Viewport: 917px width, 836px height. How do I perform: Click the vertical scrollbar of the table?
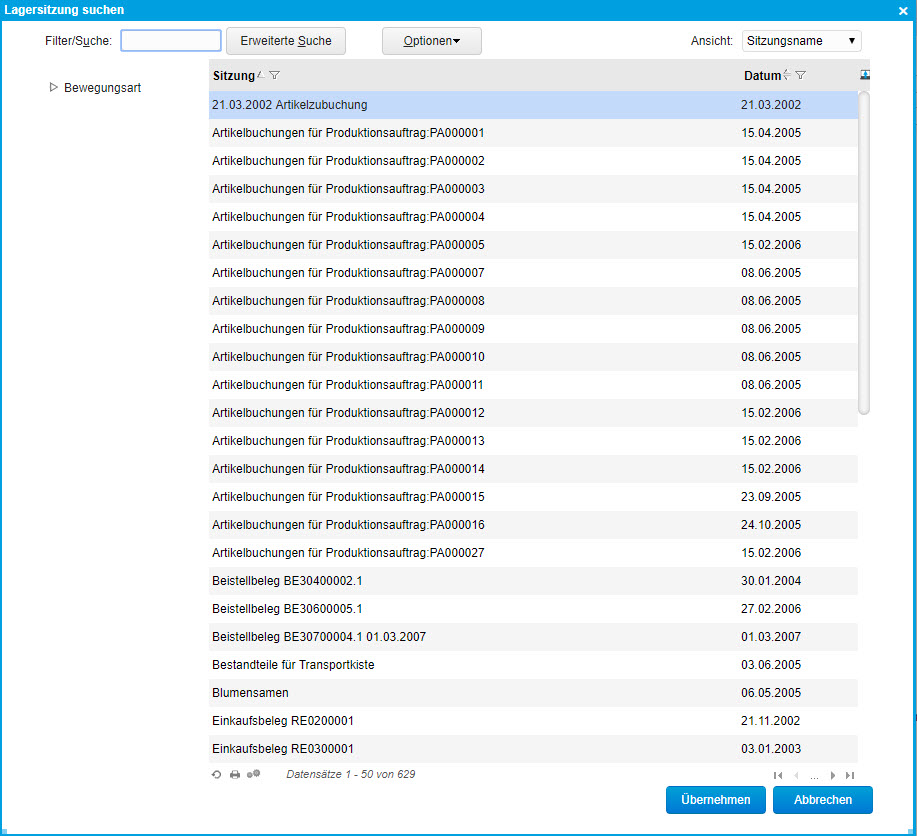click(x=864, y=250)
